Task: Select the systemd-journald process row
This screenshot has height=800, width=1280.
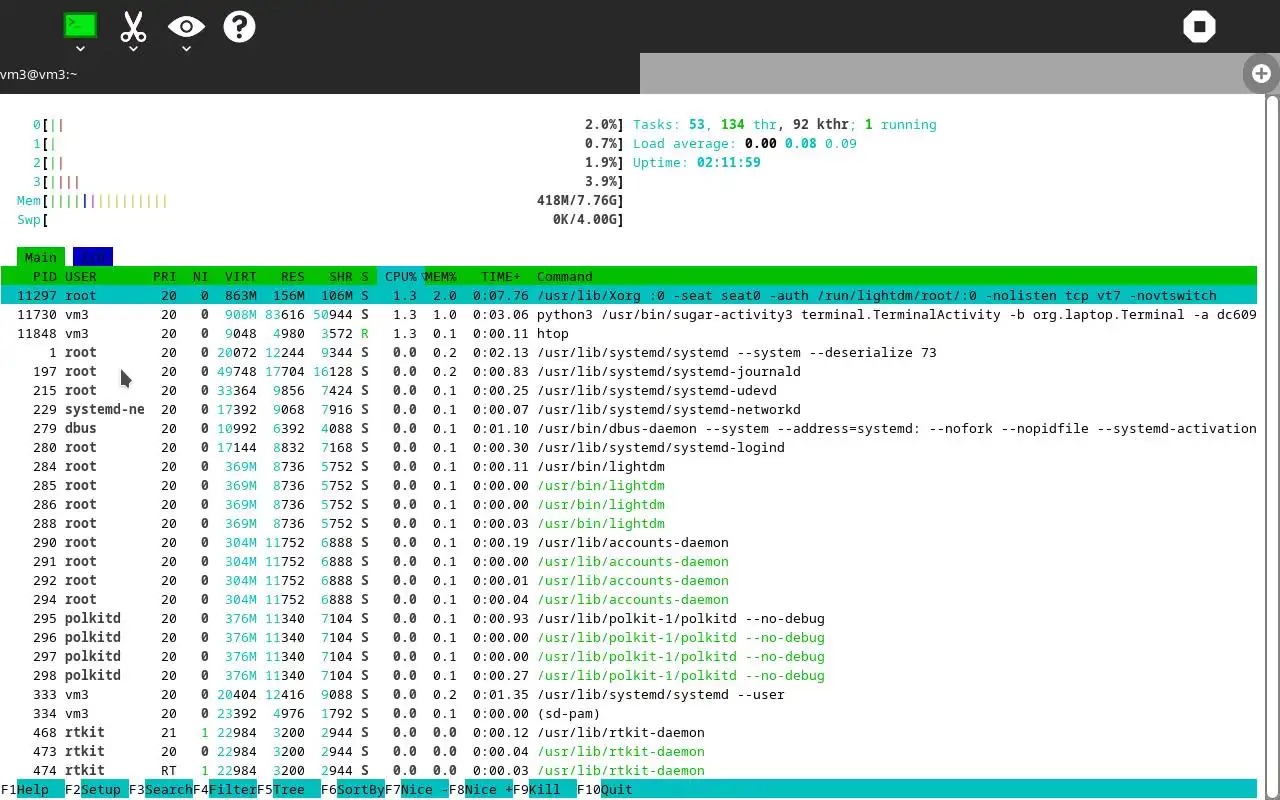Action: 629,371
